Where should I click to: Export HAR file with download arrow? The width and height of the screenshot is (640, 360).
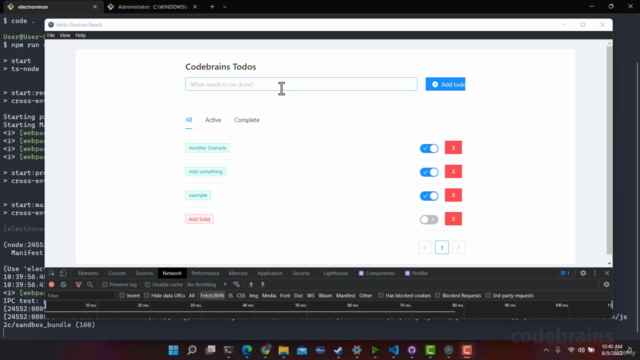(263, 284)
